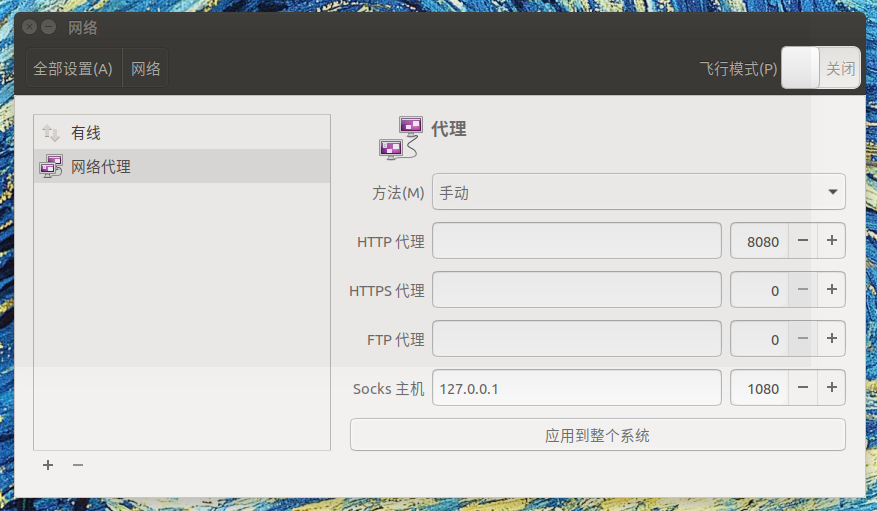Increase Socks host port with plus
Viewport: 877px width, 511px height.
pyautogui.click(x=831, y=388)
